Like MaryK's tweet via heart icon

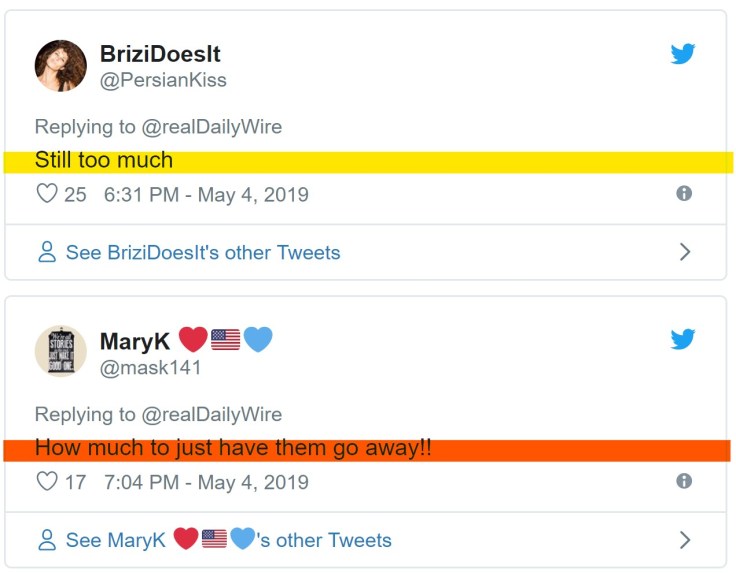coord(46,481)
